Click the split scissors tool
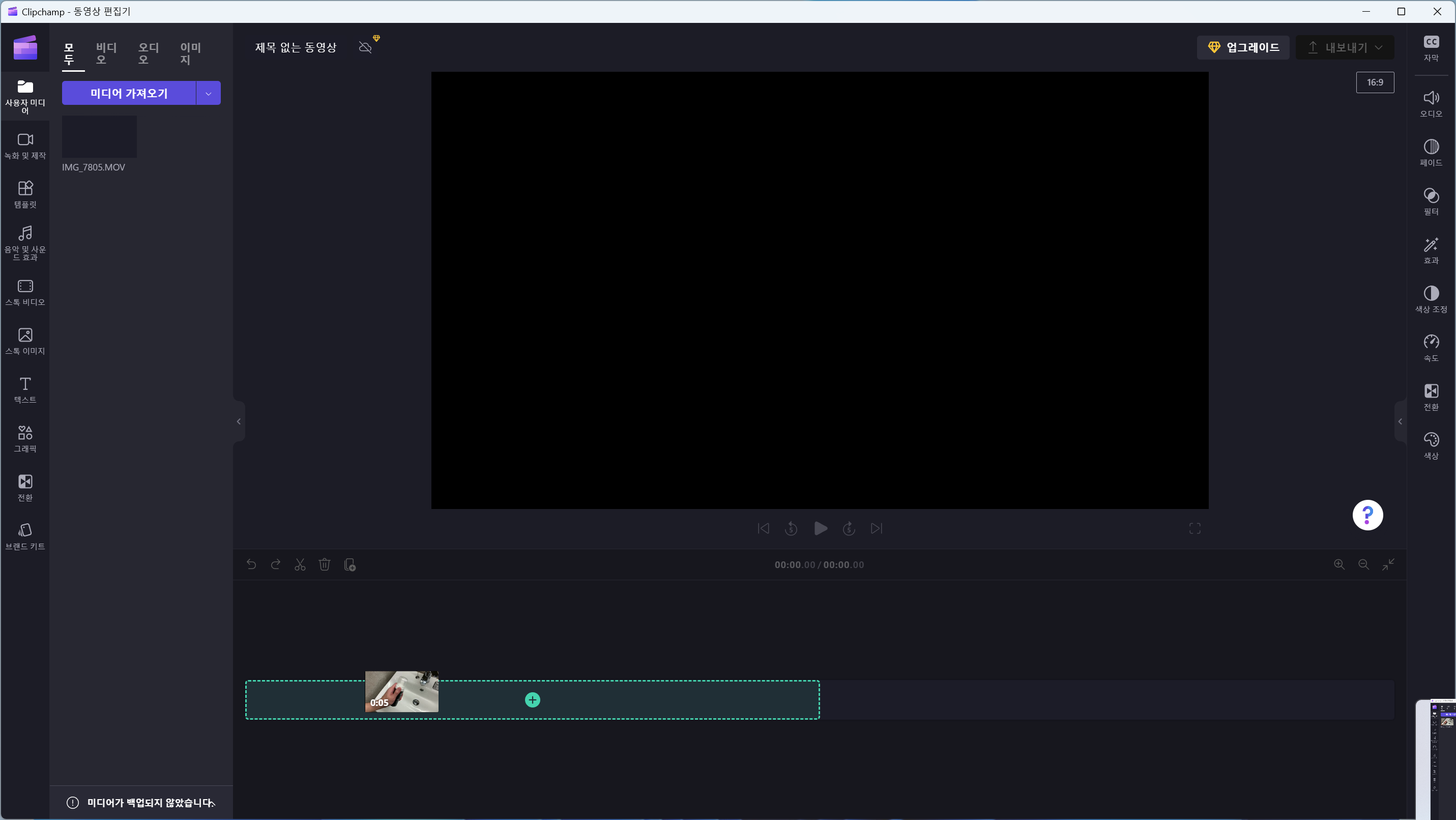Viewport: 1456px width, 820px height. [300, 564]
